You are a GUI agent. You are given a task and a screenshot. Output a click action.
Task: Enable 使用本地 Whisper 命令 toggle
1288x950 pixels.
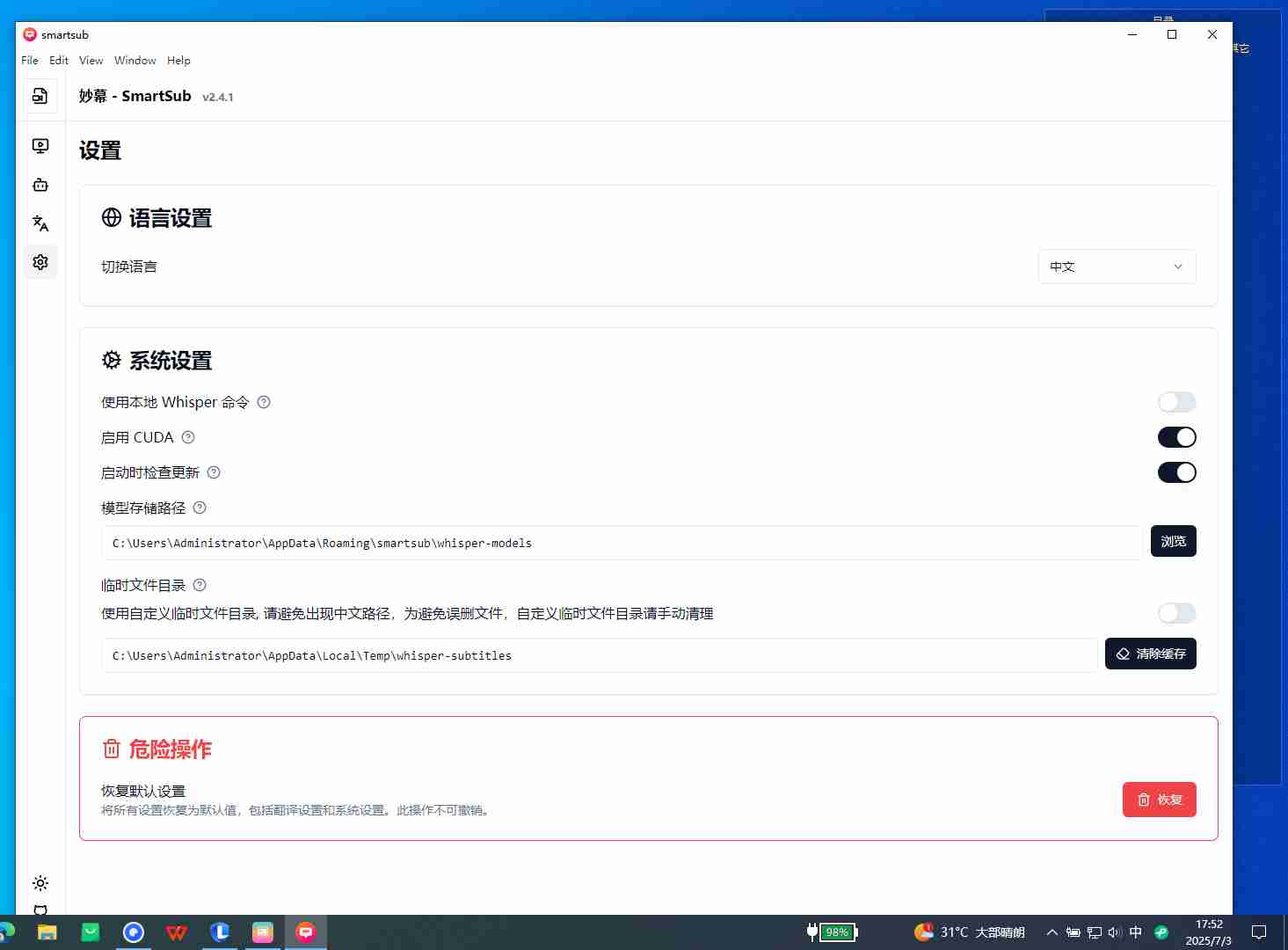pos(1176,402)
